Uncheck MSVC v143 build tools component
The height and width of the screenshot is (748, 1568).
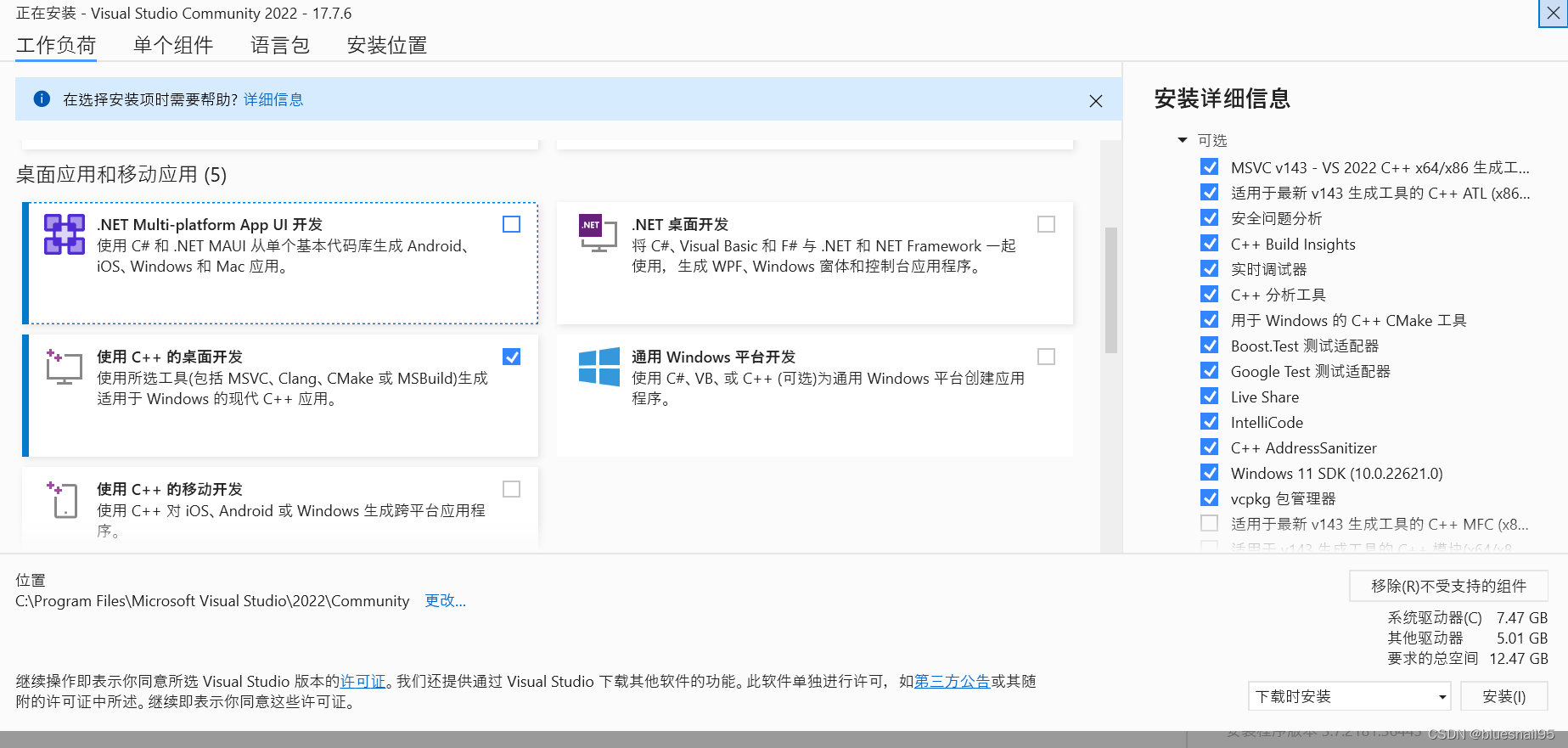1210,166
